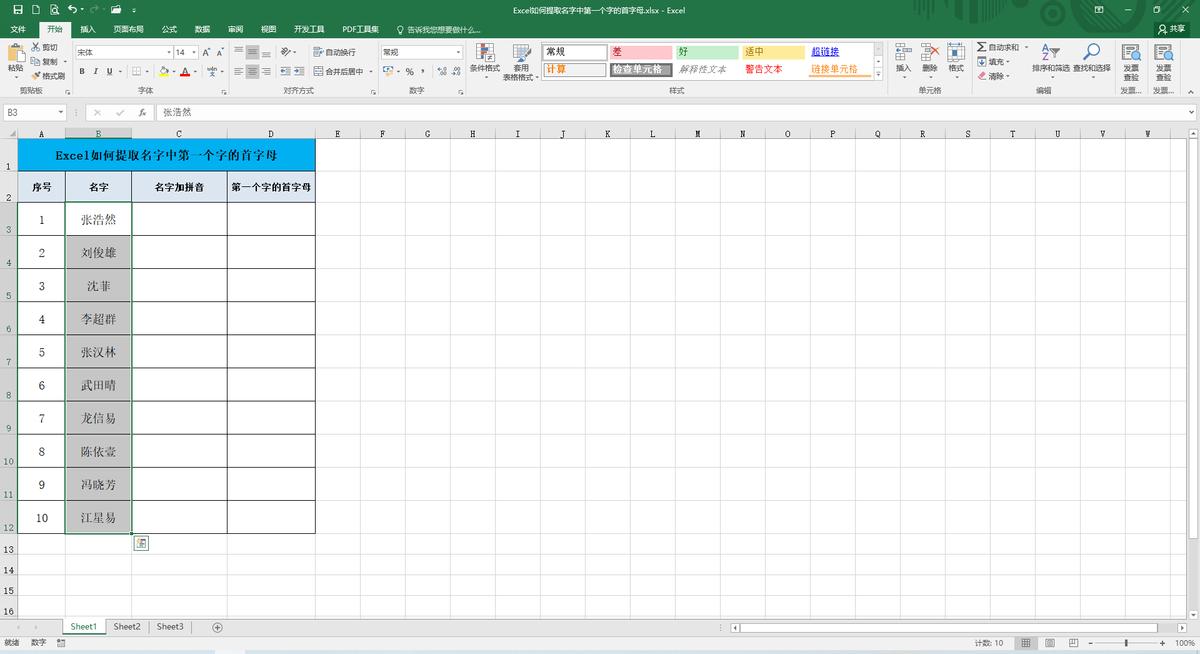
Task: Click the Sort and Filter (排序和筛选) icon
Action: pyautogui.click(x=1050, y=58)
